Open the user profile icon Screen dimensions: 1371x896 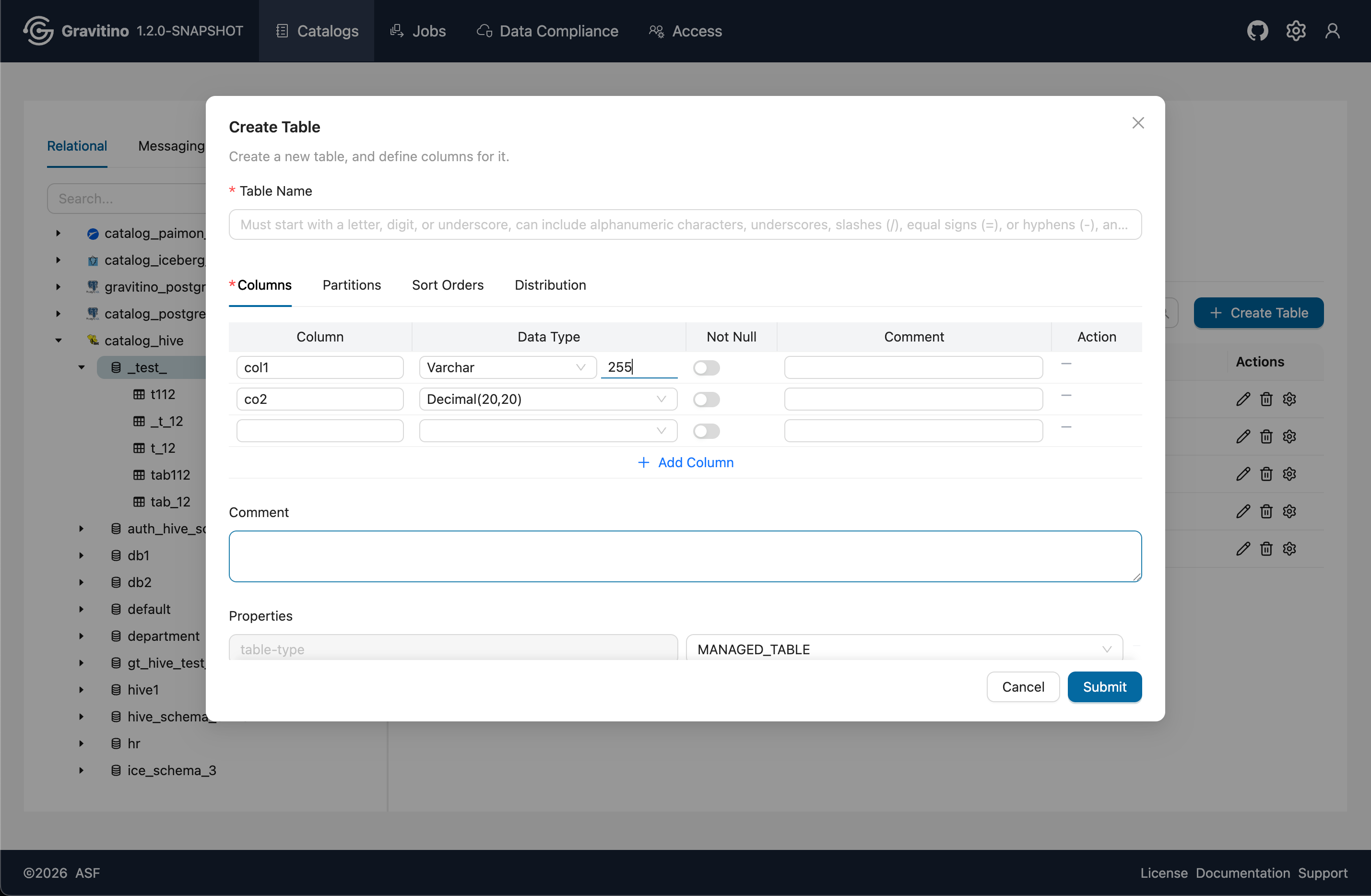(1333, 31)
